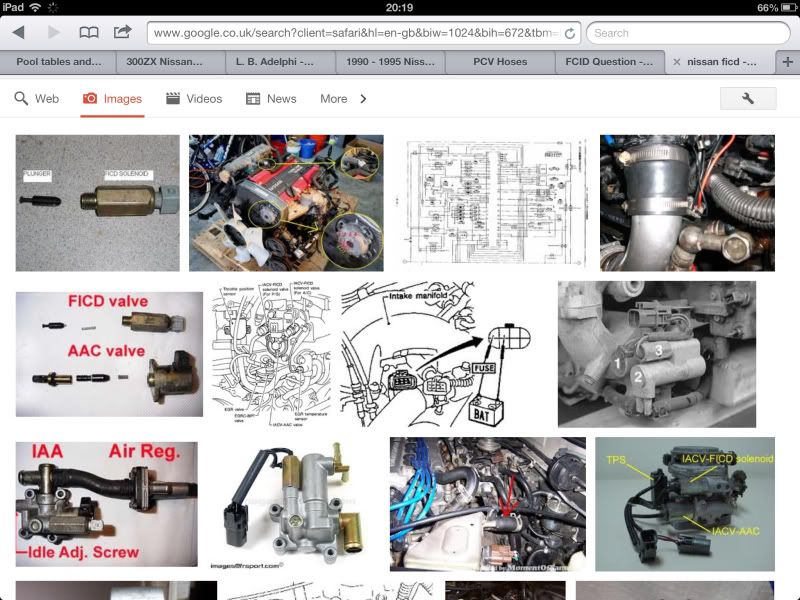Open the News results tab
Viewport: 800px width, 600px height.
(271, 99)
